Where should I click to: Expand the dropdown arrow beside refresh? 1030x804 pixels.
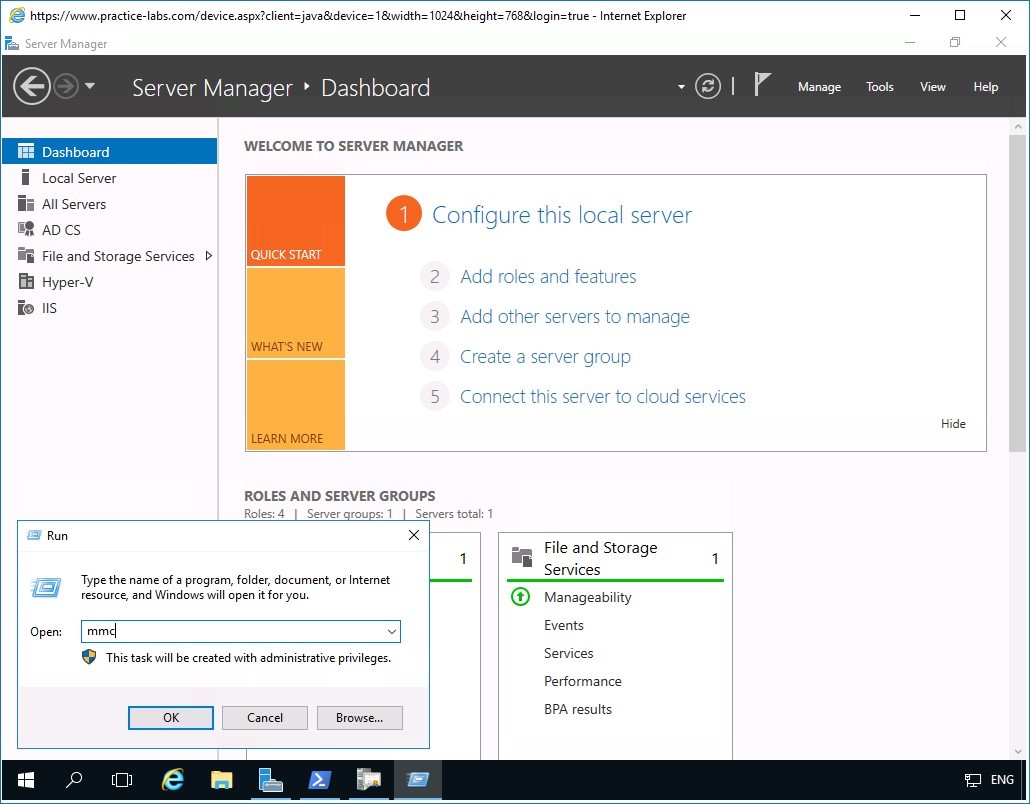tap(681, 87)
